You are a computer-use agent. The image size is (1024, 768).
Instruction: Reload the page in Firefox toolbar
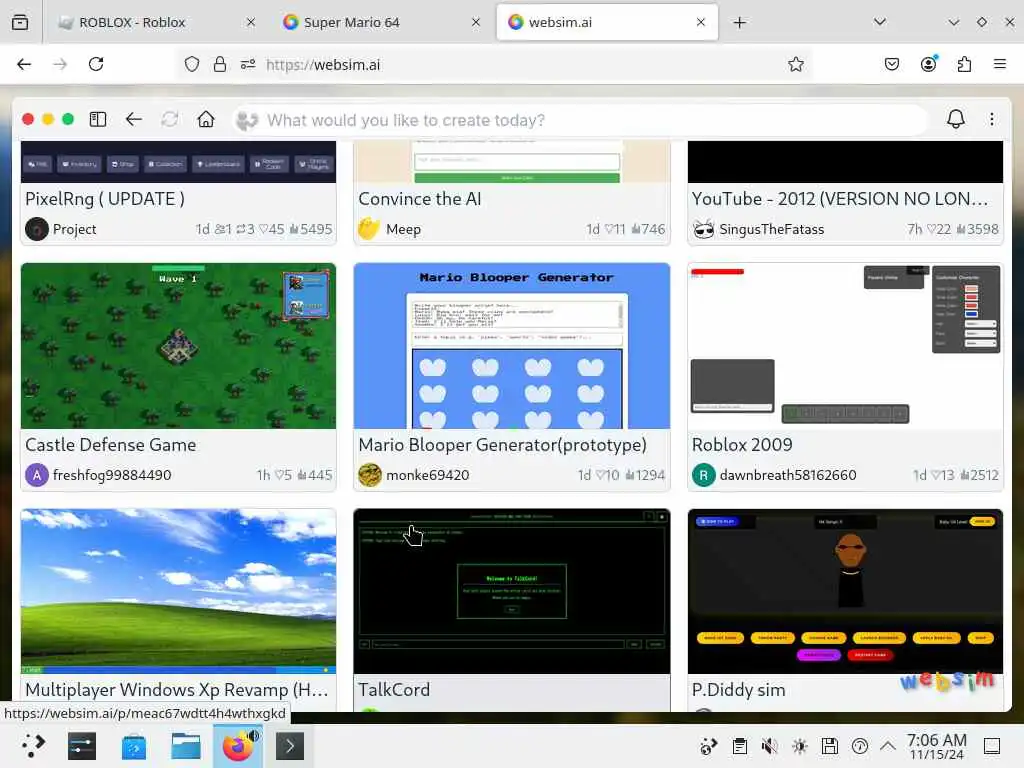[x=96, y=64]
